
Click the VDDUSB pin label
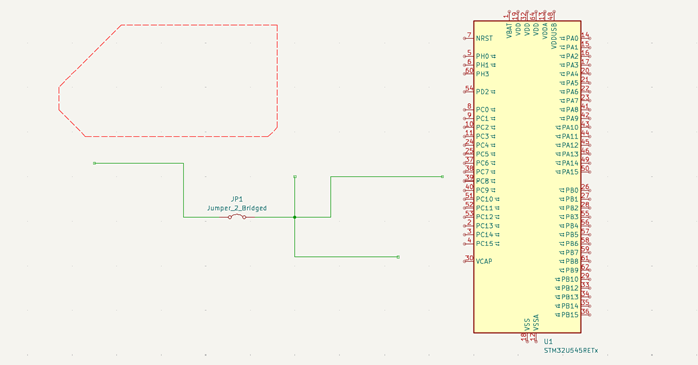(554, 36)
